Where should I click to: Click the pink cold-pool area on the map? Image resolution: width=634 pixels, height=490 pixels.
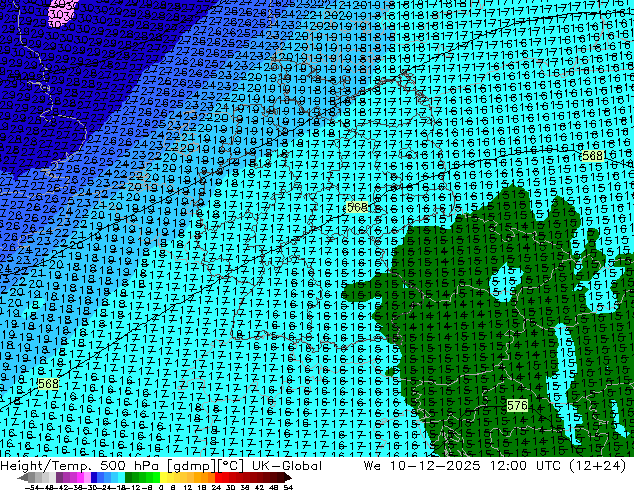coord(61,12)
